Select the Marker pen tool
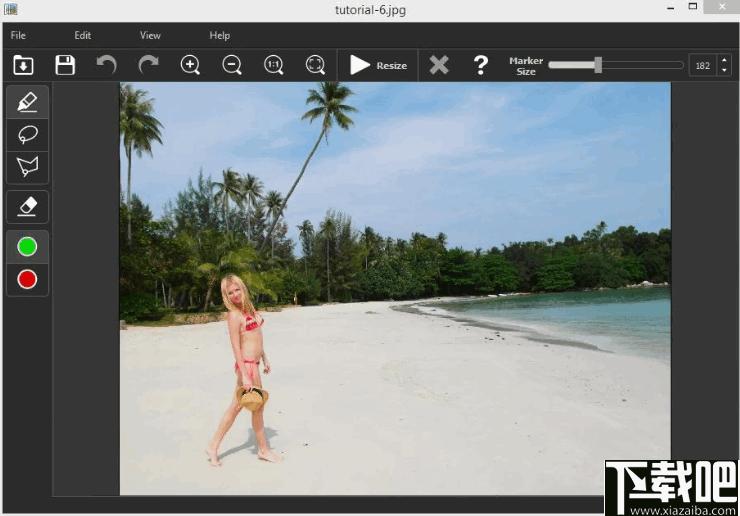 (x=27, y=102)
